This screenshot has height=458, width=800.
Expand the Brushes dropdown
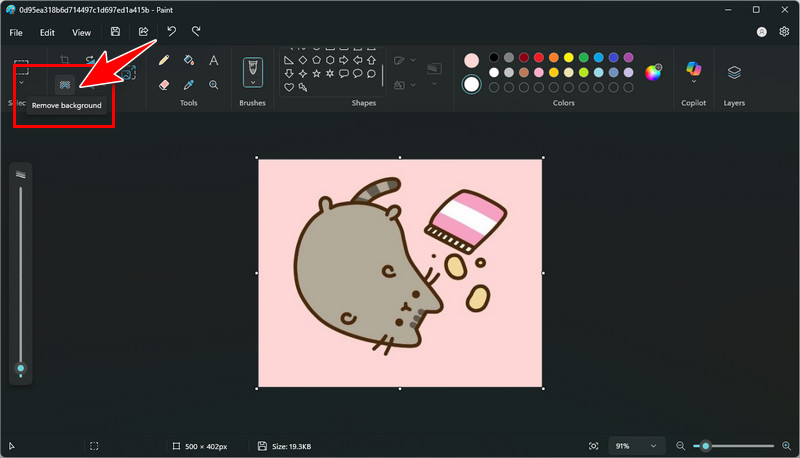tap(253, 82)
